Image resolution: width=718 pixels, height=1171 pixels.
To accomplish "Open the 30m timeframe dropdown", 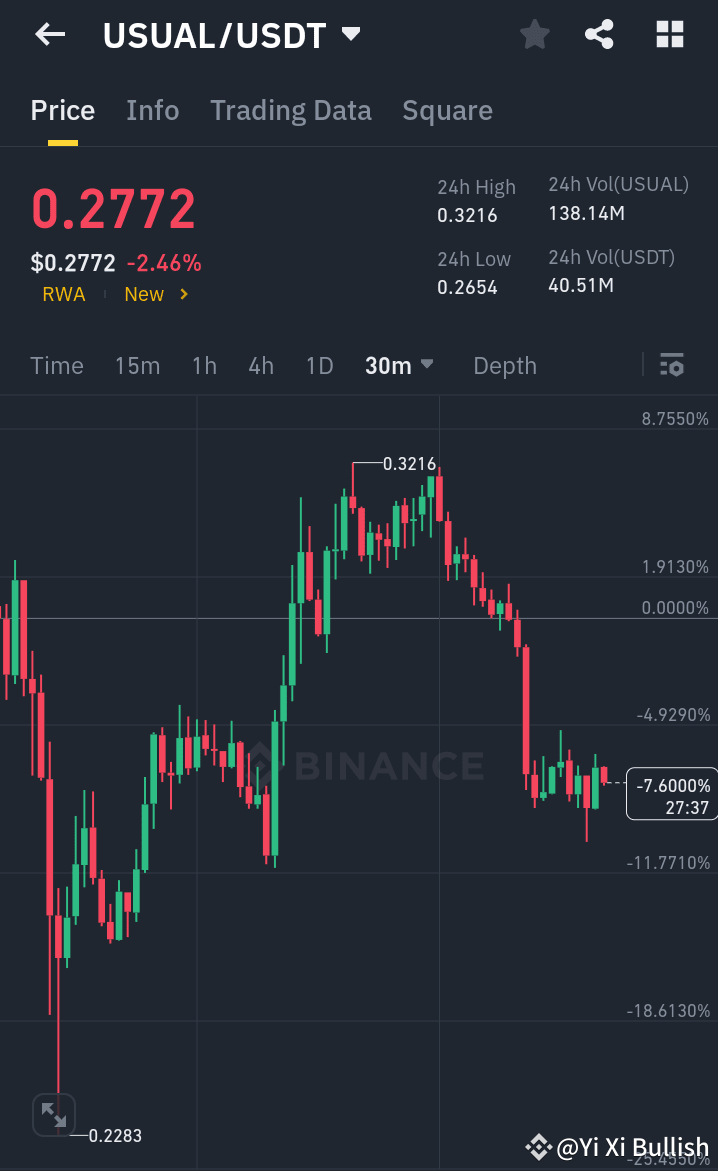I will pyautogui.click(x=399, y=365).
